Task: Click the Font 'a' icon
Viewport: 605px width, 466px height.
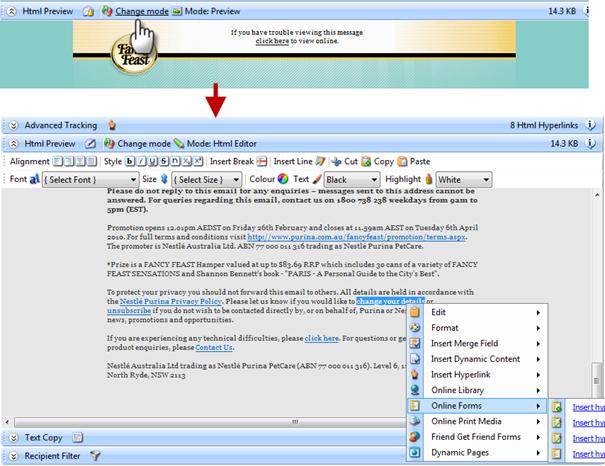Action: (34, 179)
